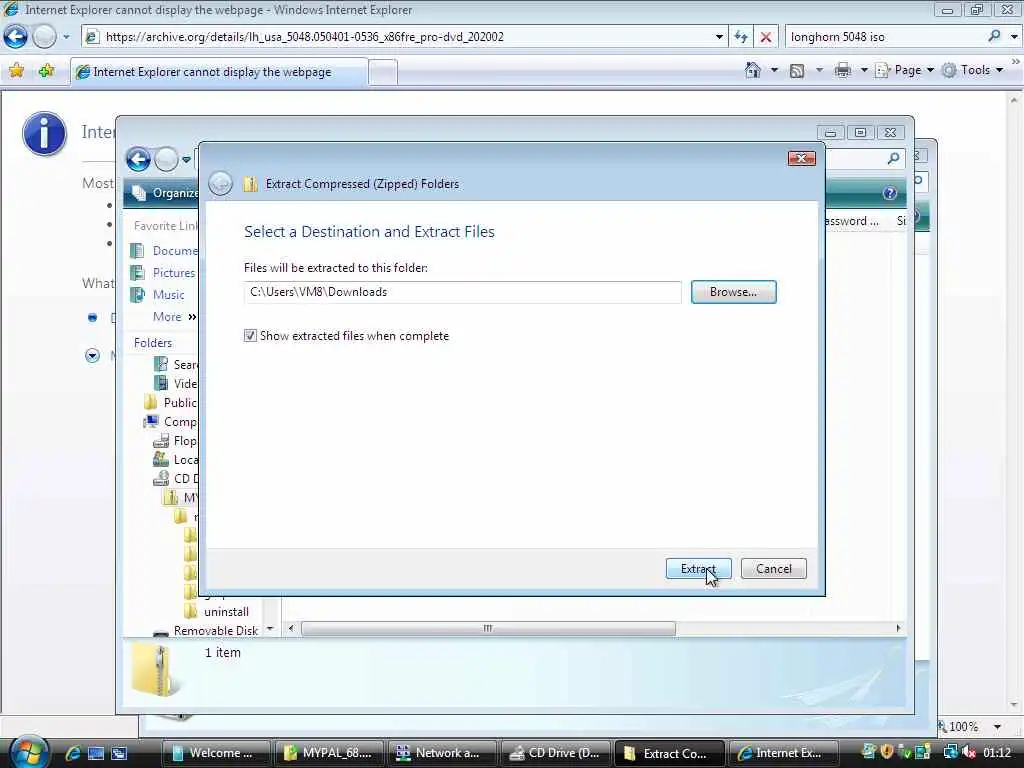The width and height of the screenshot is (1024, 768).
Task: Open Music in Favorite Links
Action: pyautogui.click(x=157, y=295)
